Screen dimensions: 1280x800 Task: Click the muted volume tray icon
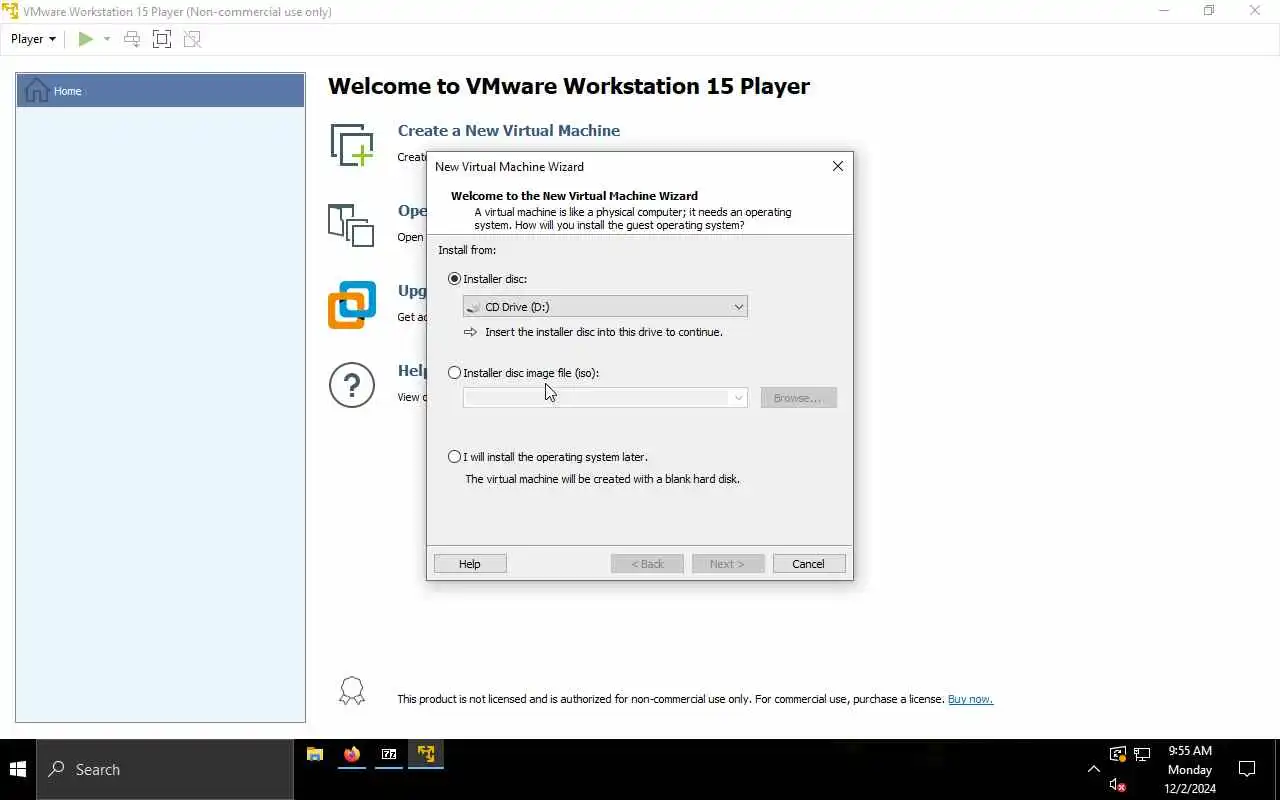[x=1118, y=784]
